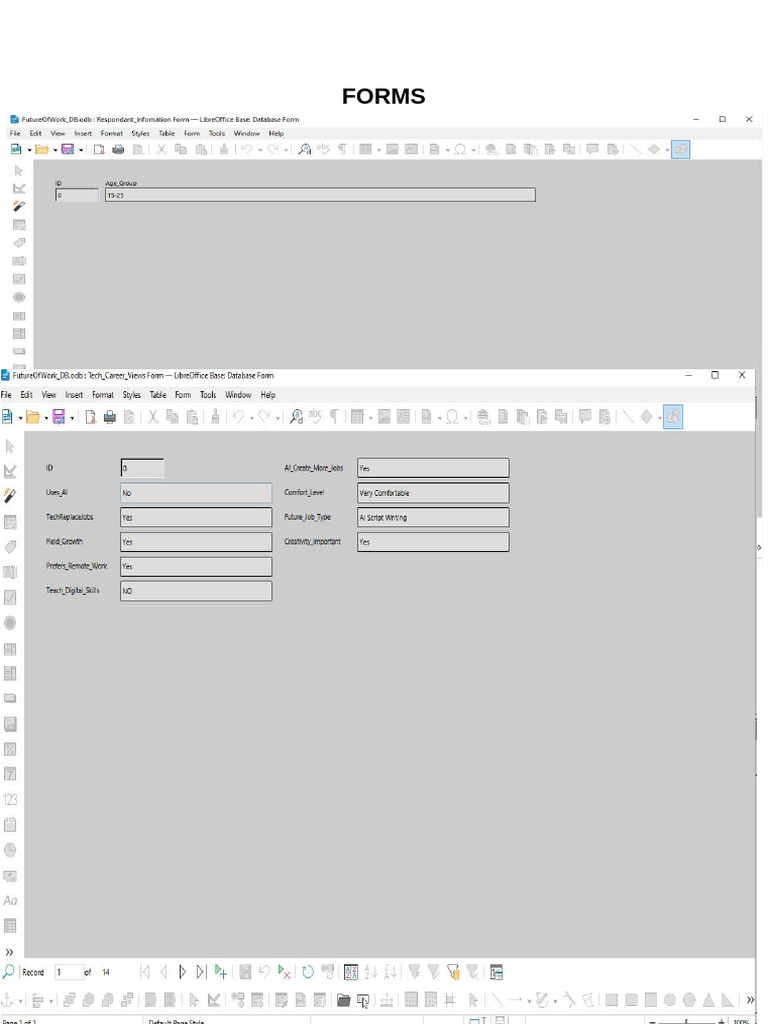Click the record number box
Screen dimensions: 768x1024
tap(69, 972)
